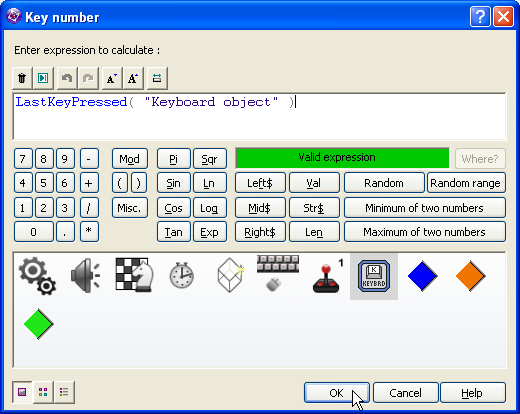Image resolution: width=520 pixels, height=414 pixels.
Task: Select the Keyboard object icon
Action: coord(374,276)
